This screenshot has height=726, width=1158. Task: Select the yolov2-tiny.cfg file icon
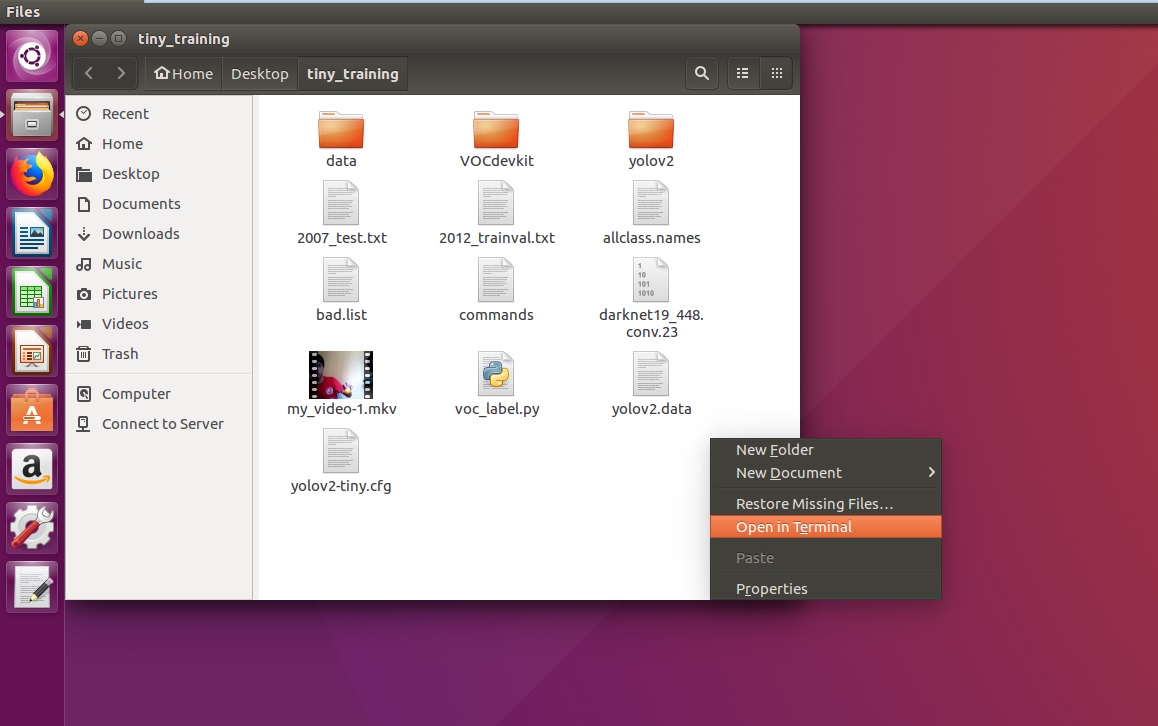(x=340, y=451)
